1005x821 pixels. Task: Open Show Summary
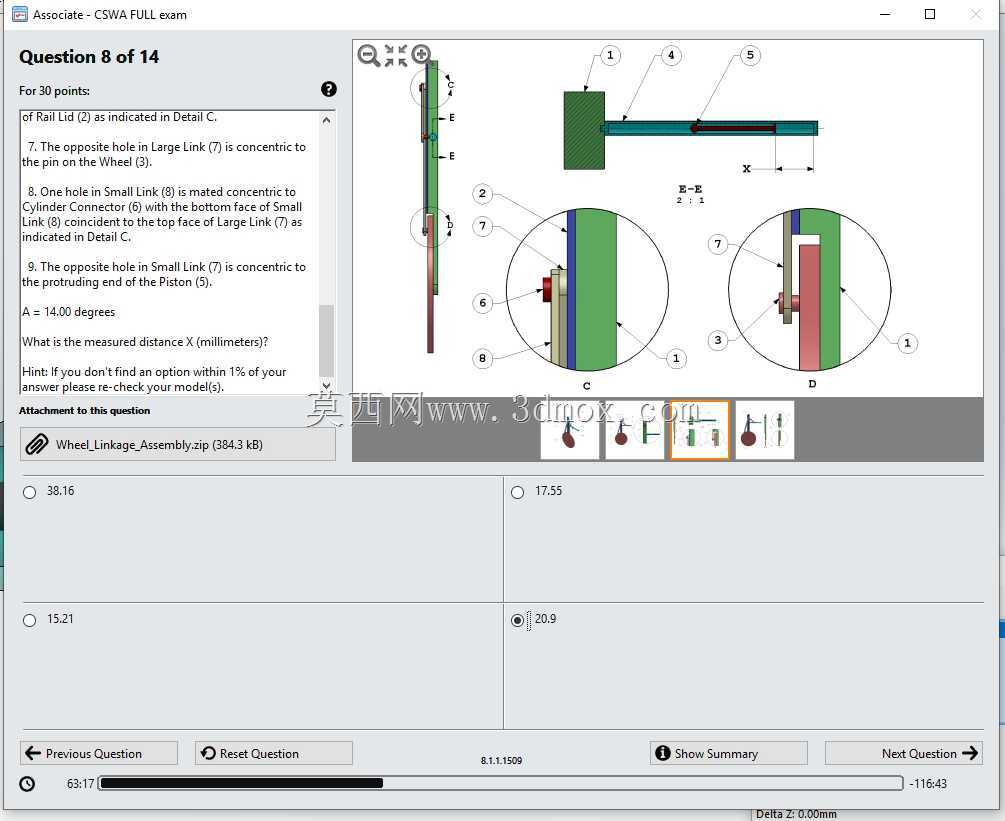click(729, 753)
